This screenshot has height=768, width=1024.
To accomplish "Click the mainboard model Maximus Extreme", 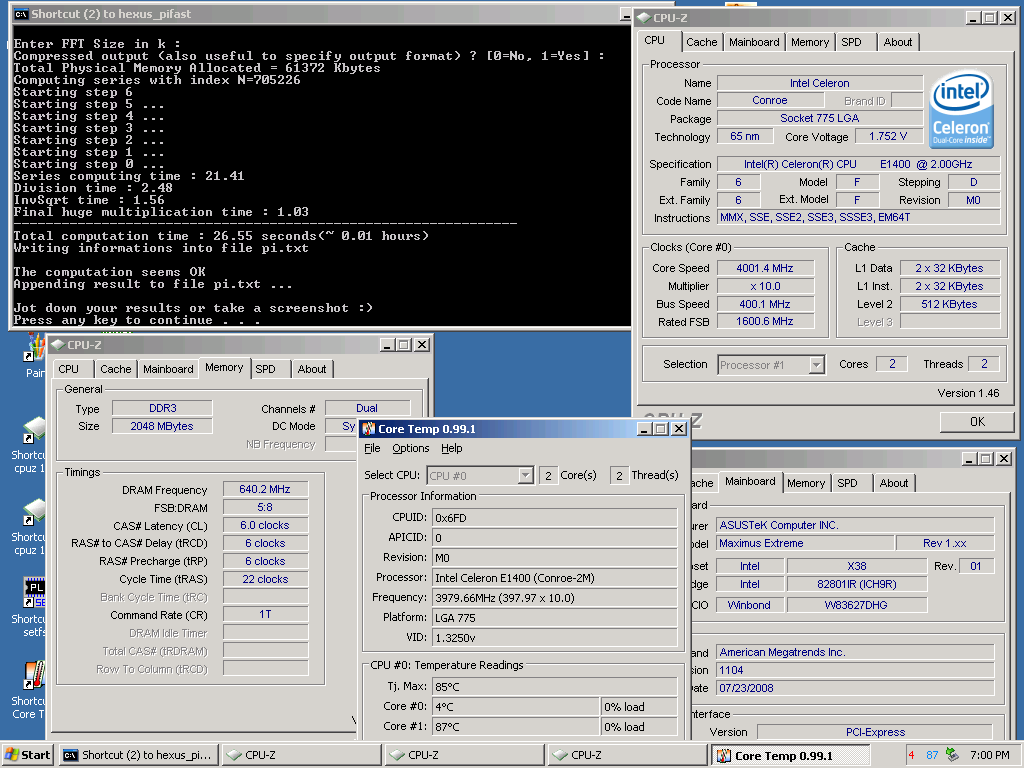I will (805, 543).
